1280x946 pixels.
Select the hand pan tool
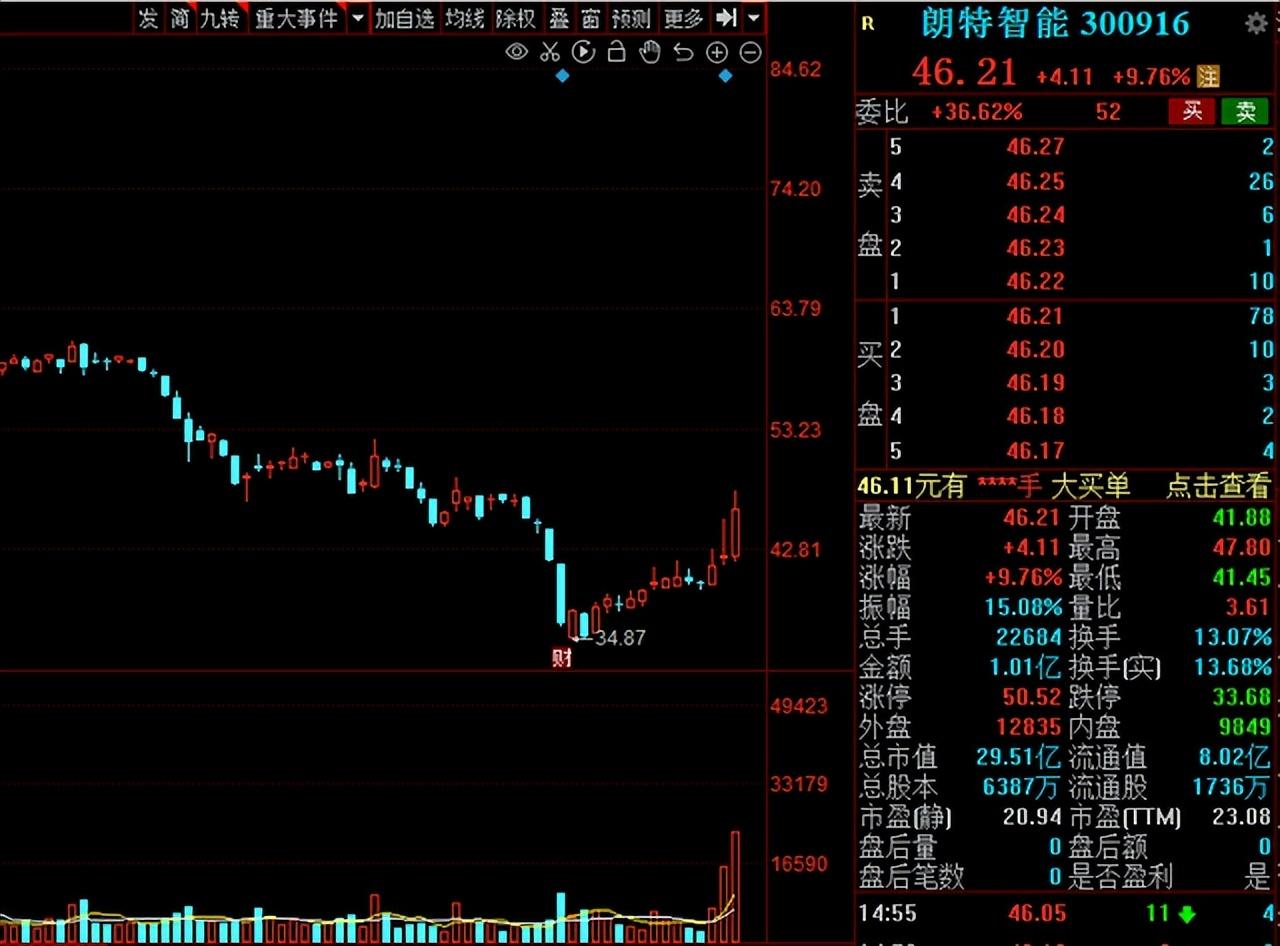pos(650,52)
